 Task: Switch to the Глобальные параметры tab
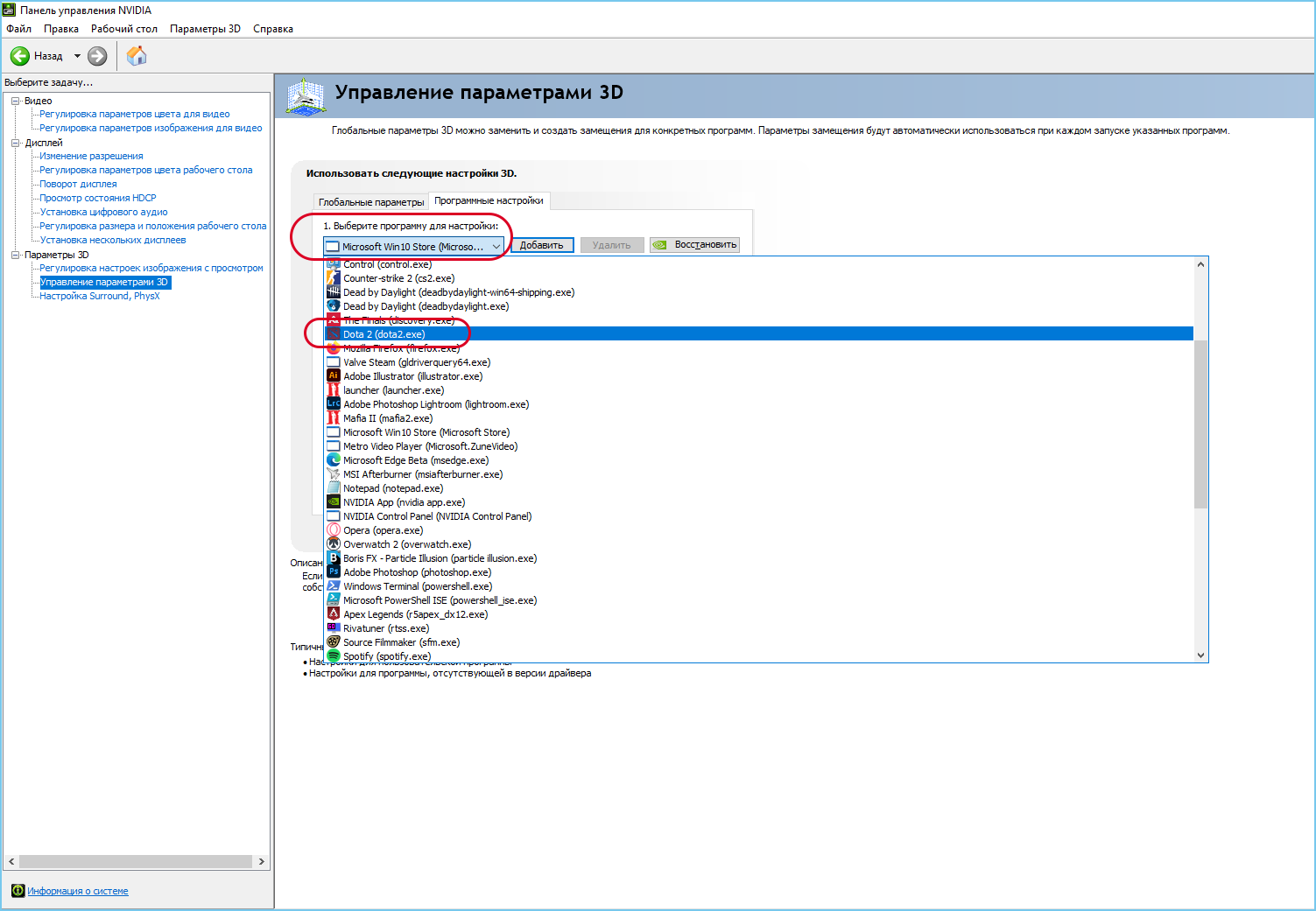pyautogui.click(x=371, y=202)
